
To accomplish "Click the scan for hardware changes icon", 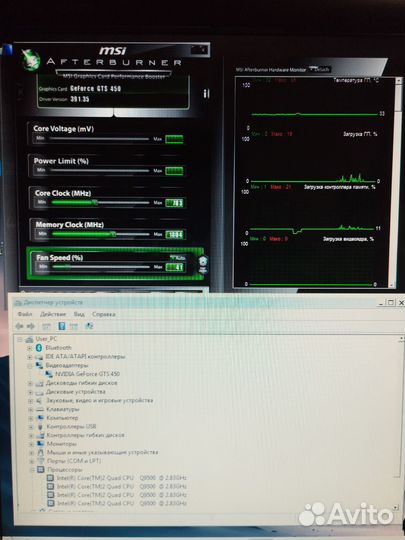I will pos(89,326).
